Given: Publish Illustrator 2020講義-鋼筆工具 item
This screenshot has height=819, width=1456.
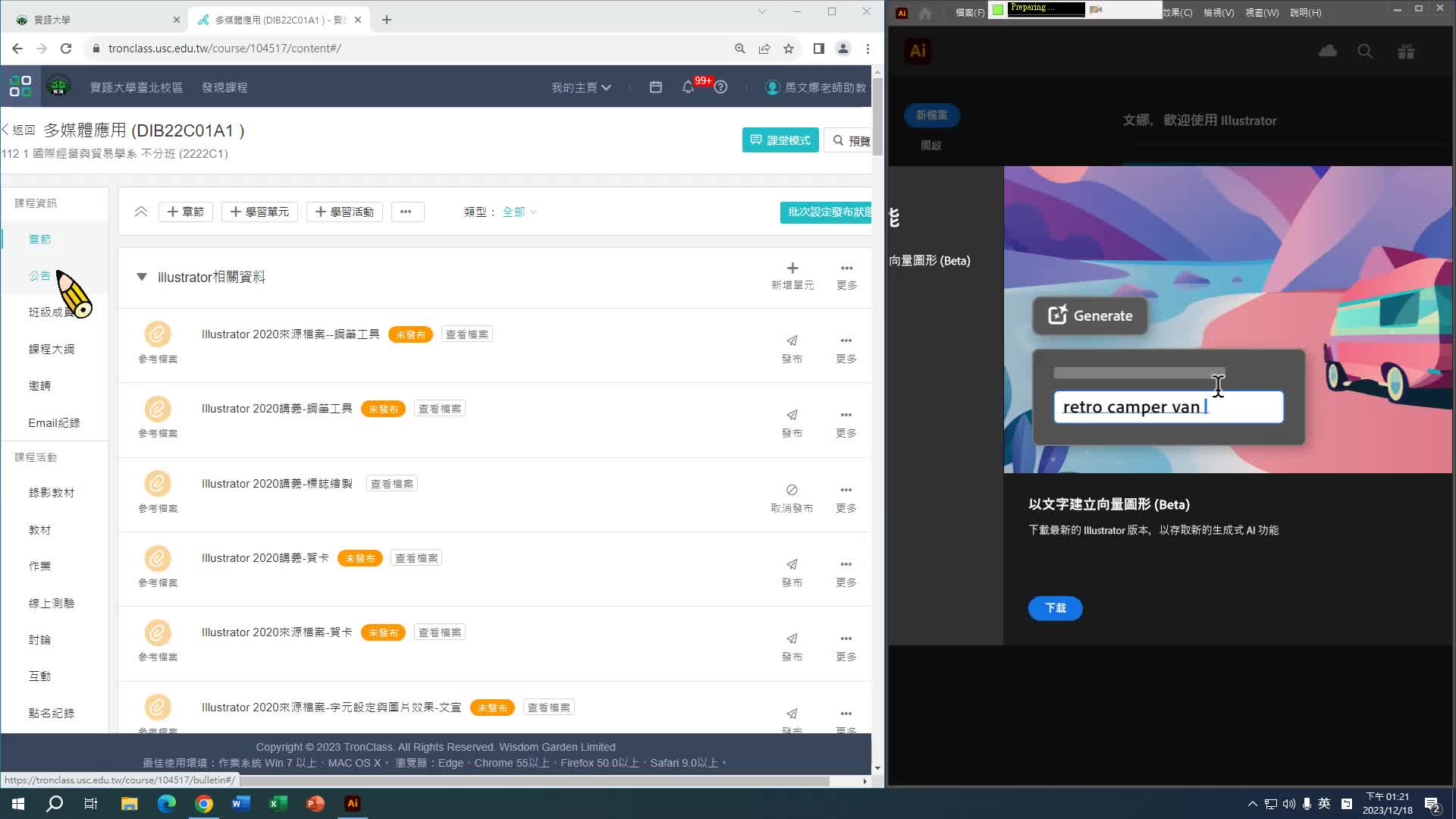Looking at the screenshot, I should (x=792, y=422).
